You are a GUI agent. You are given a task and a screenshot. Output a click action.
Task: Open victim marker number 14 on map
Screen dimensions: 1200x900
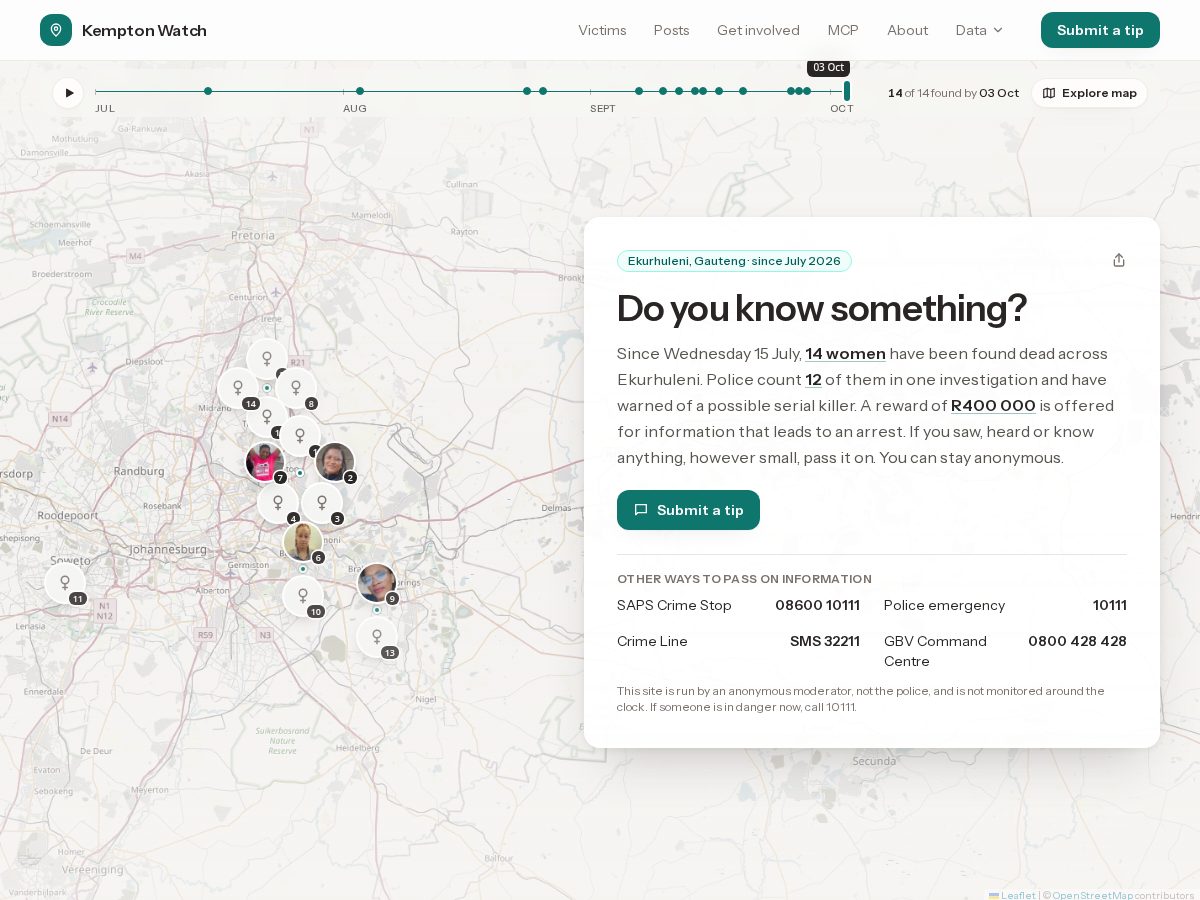[x=238, y=388]
